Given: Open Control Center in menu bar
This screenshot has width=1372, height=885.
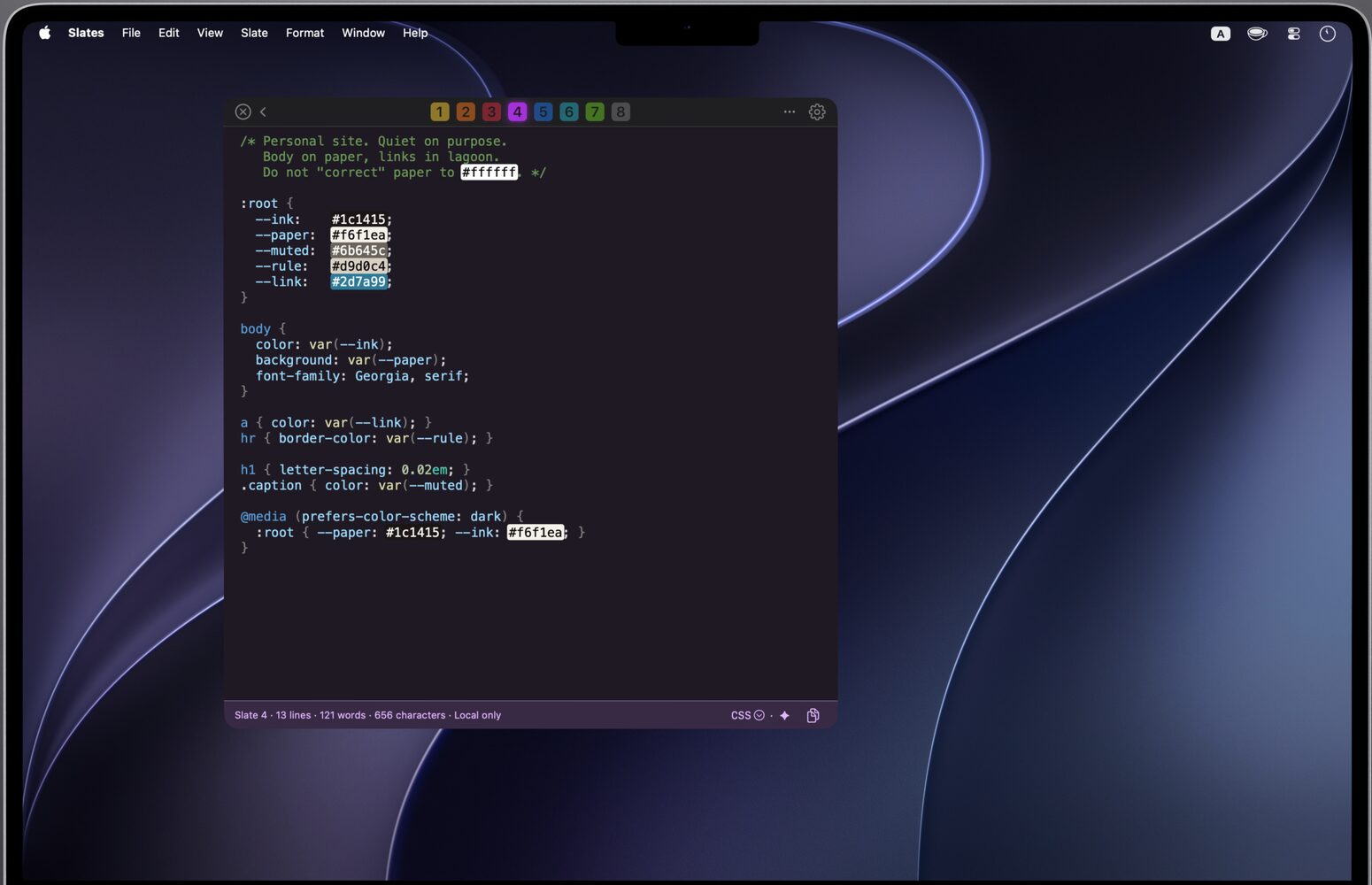Looking at the screenshot, I should [x=1293, y=34].
